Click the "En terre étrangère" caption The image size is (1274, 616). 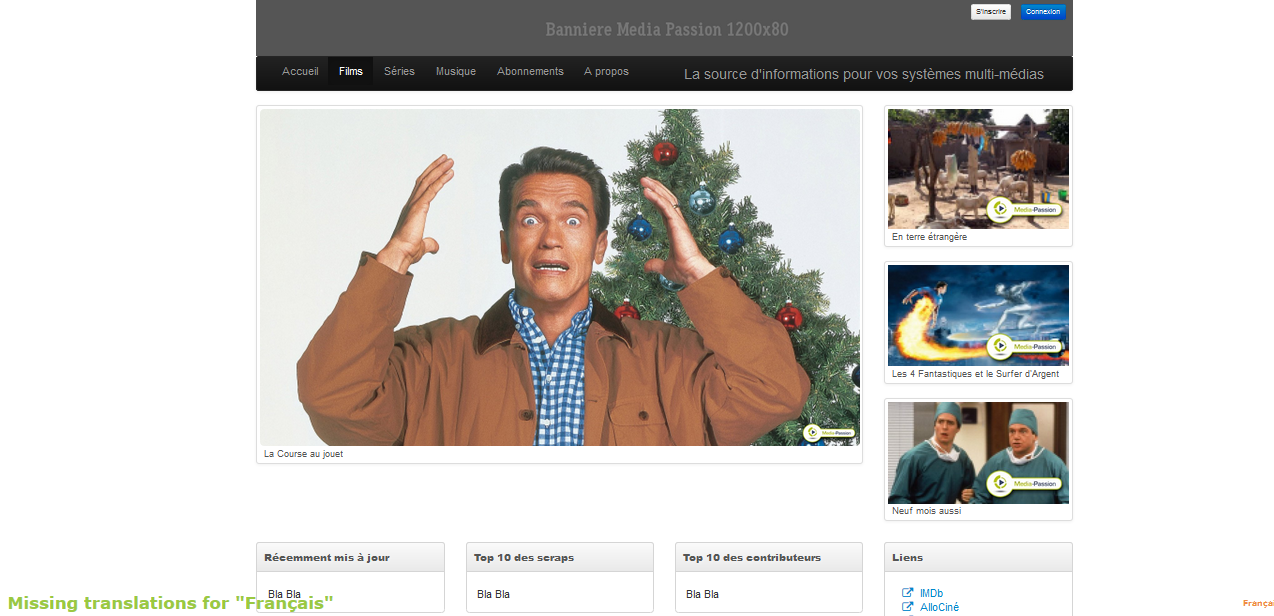point(929,237)
